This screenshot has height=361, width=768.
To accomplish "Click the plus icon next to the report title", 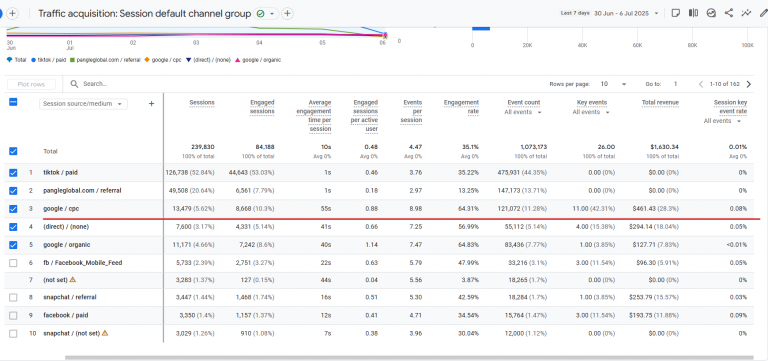I will (288, 14).
